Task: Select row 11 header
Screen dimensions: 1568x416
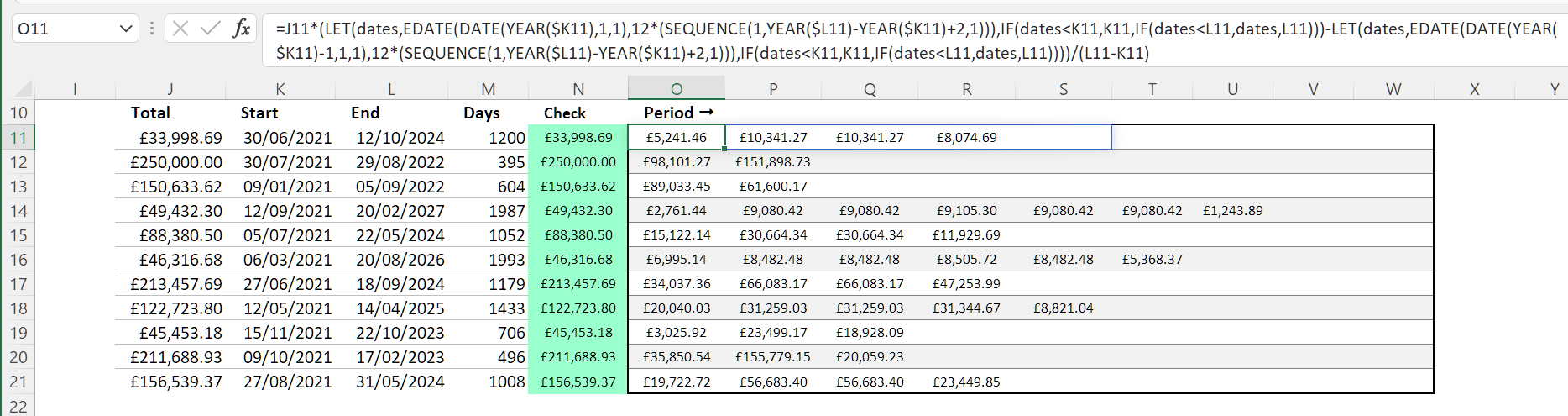Action: [x=18, y=137]
